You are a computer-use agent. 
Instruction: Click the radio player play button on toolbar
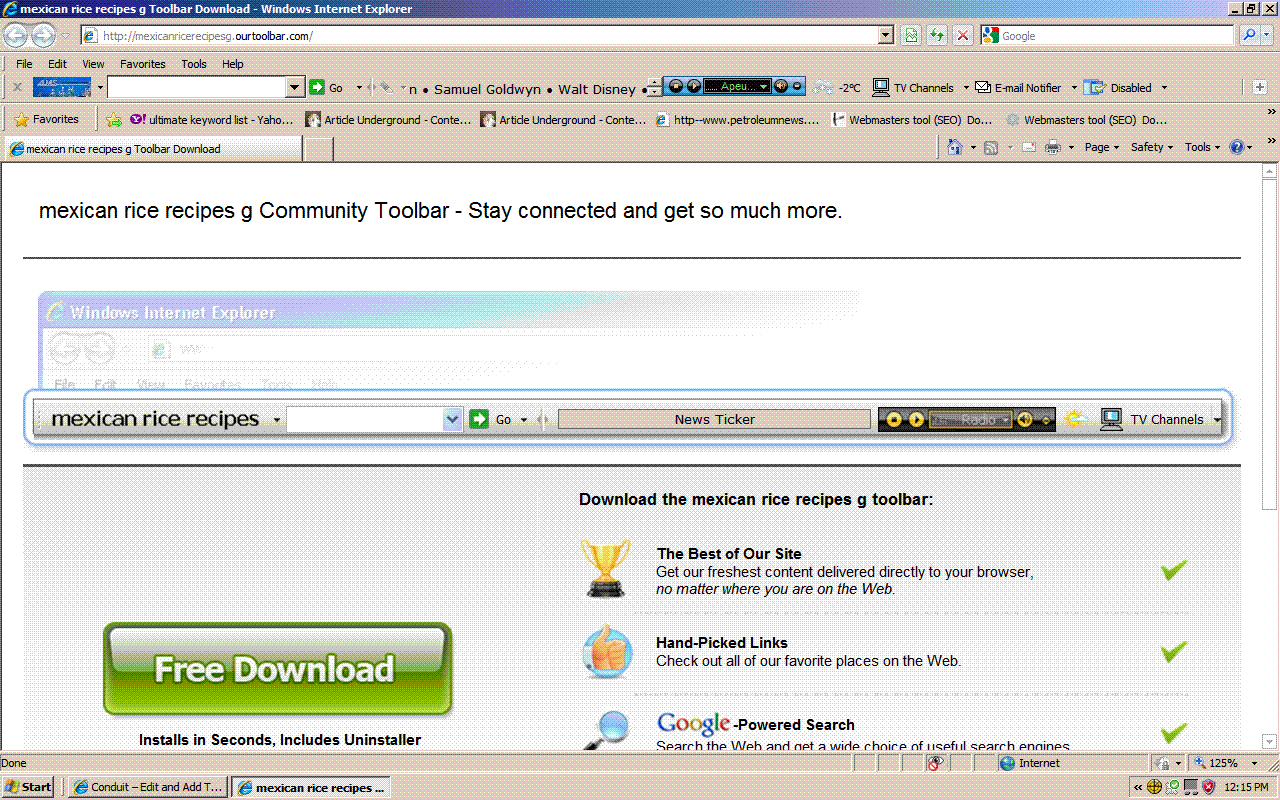[x=693, y=87]
